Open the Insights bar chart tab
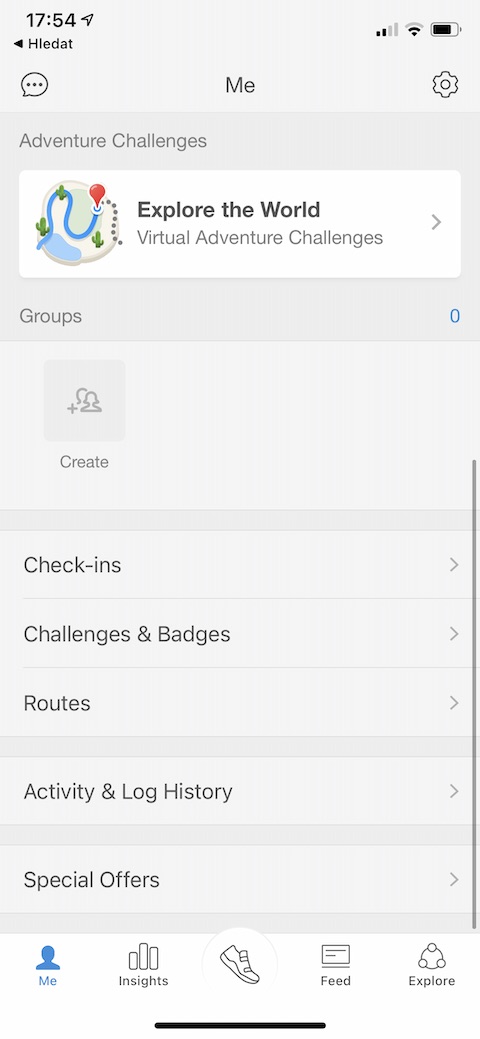The width and height of the screenshot is (480, 1039). [x=143, y=957]
